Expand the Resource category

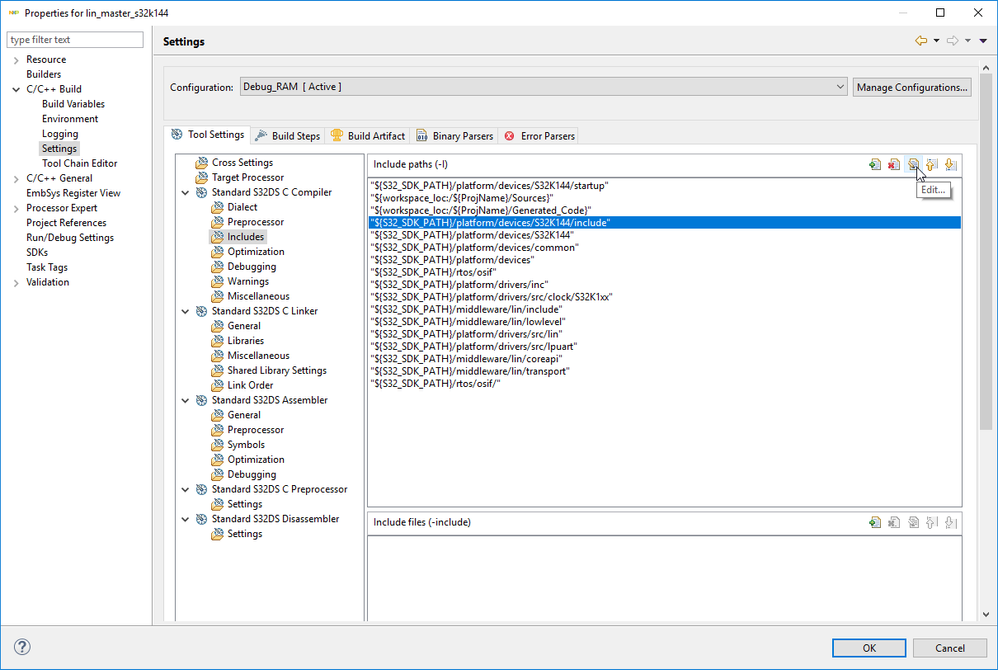pyautogui.click(x=16, y=60)
